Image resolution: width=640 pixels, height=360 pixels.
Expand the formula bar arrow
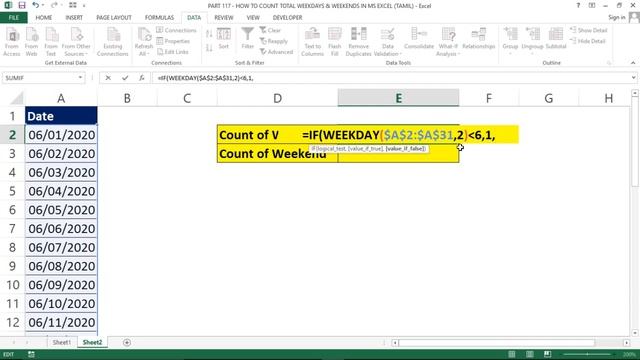(633, 78)
